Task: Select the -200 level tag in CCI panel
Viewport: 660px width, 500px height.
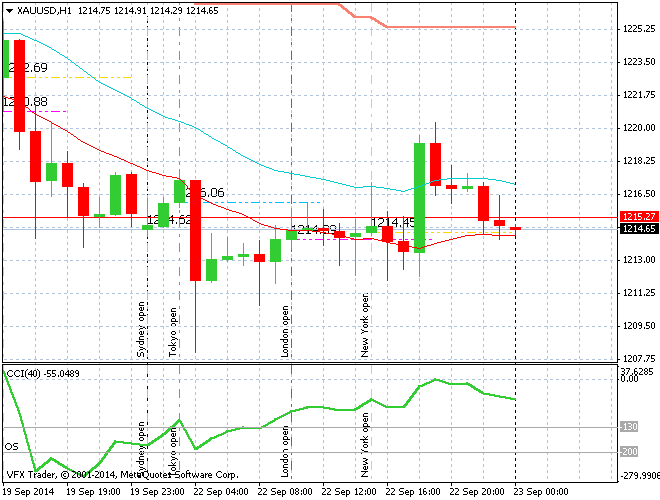Action: pyautogui.click(x=629, y=452)
